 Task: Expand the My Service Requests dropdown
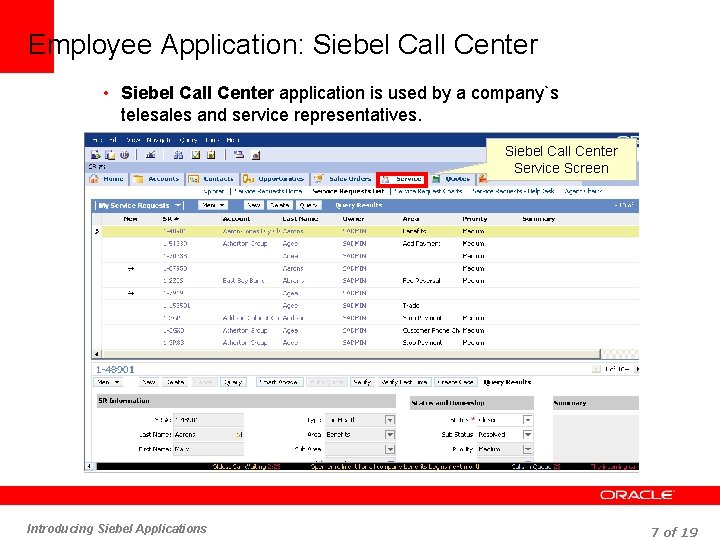coord(179,205)
